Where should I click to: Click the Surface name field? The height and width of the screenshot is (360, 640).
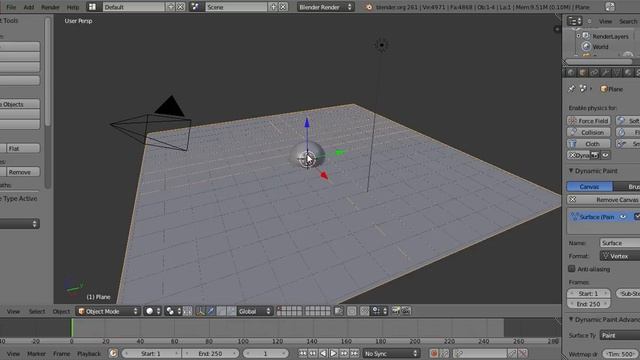(620, 243)
